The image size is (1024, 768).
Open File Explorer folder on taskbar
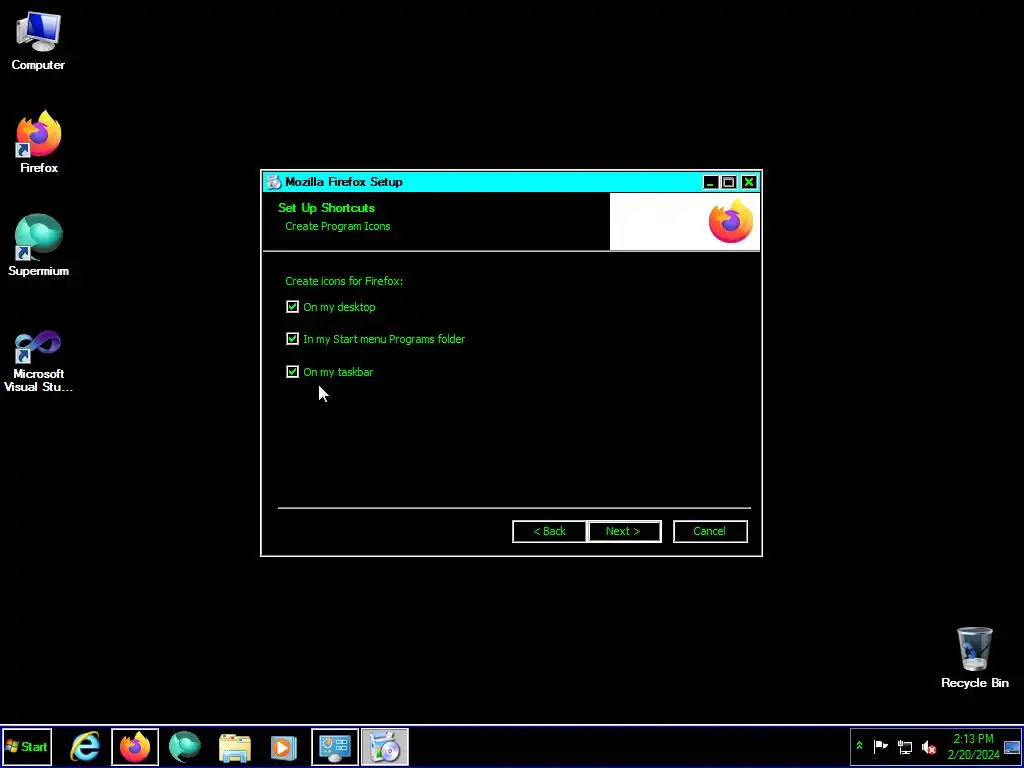(x=234, y=746)
